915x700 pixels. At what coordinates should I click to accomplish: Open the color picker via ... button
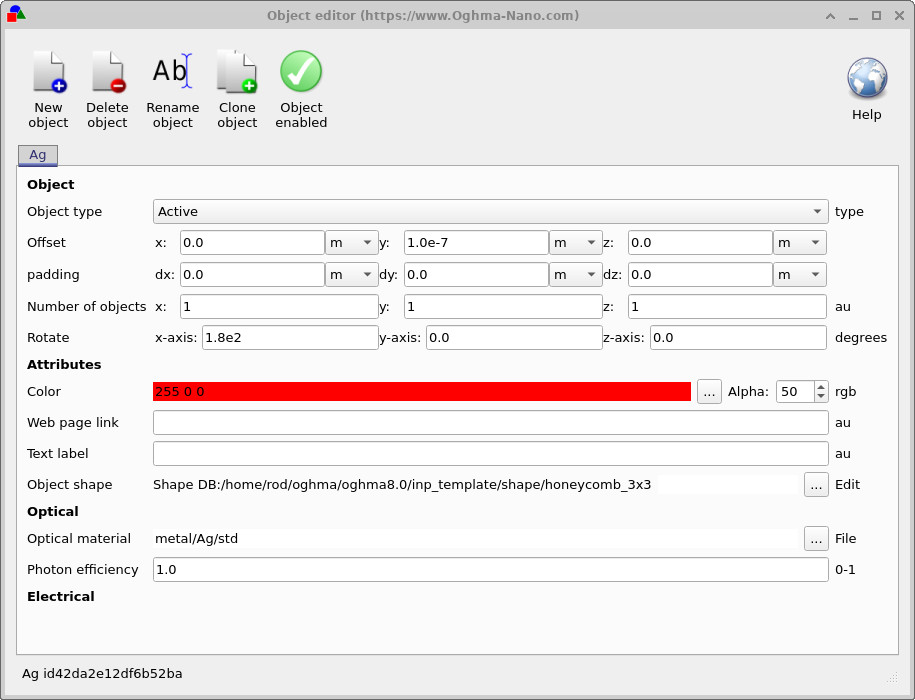709,391
